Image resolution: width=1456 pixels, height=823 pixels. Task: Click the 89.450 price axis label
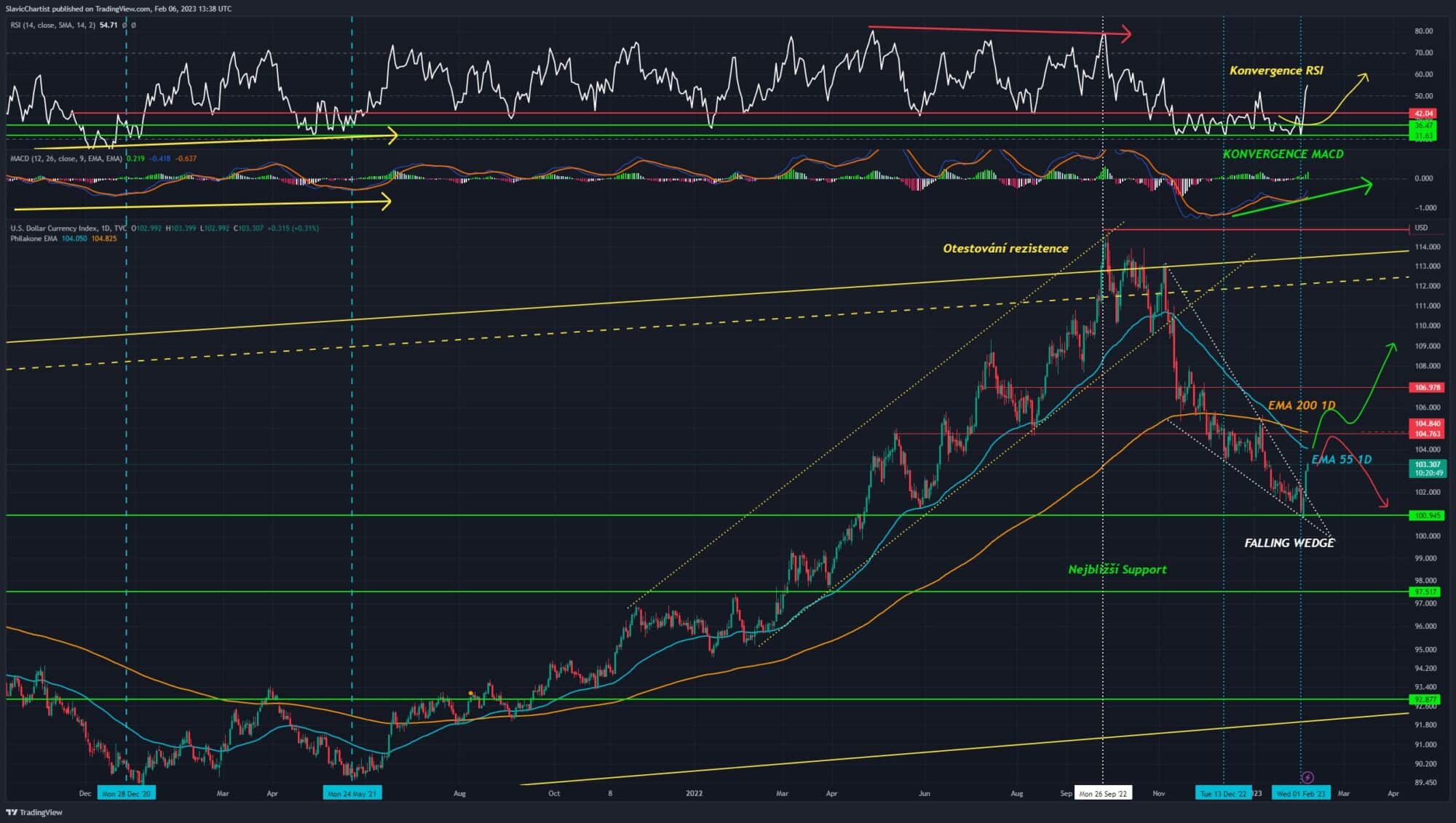[1425, 782]
